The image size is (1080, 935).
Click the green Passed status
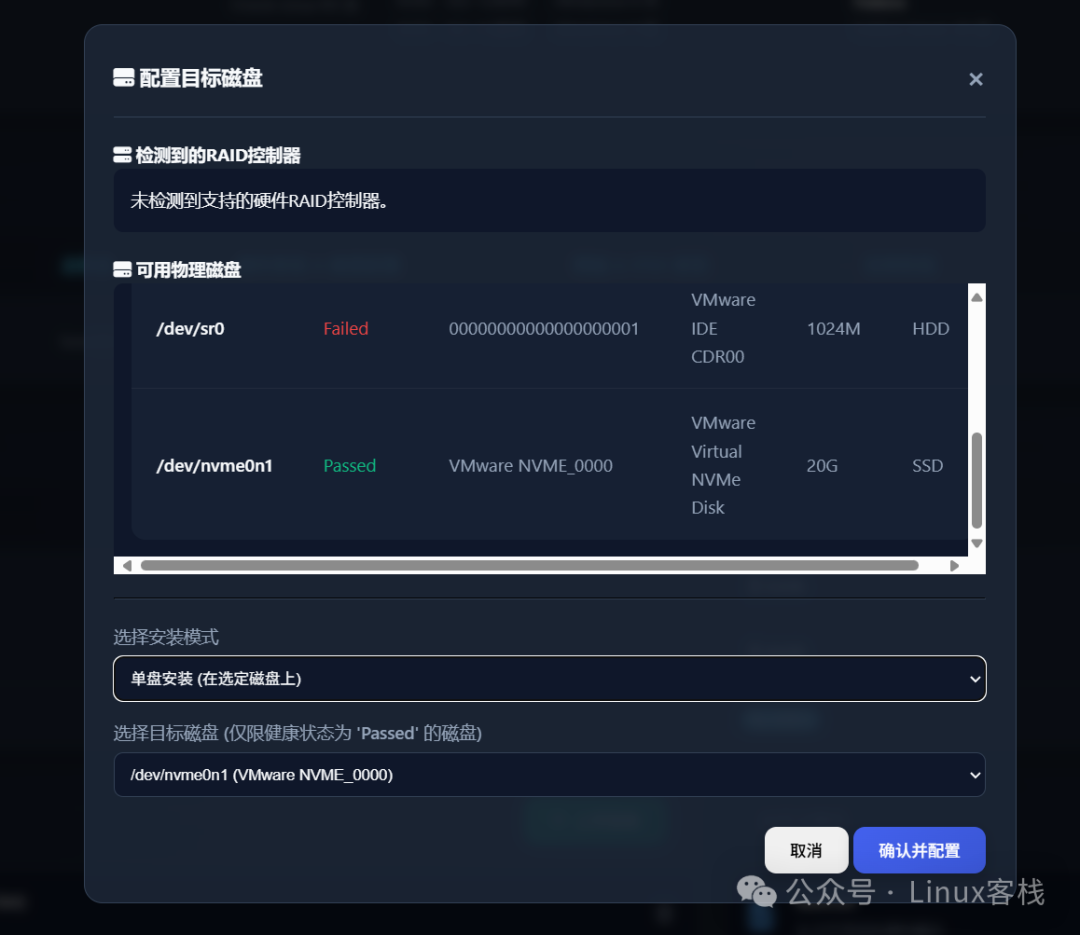click(350, 466)
